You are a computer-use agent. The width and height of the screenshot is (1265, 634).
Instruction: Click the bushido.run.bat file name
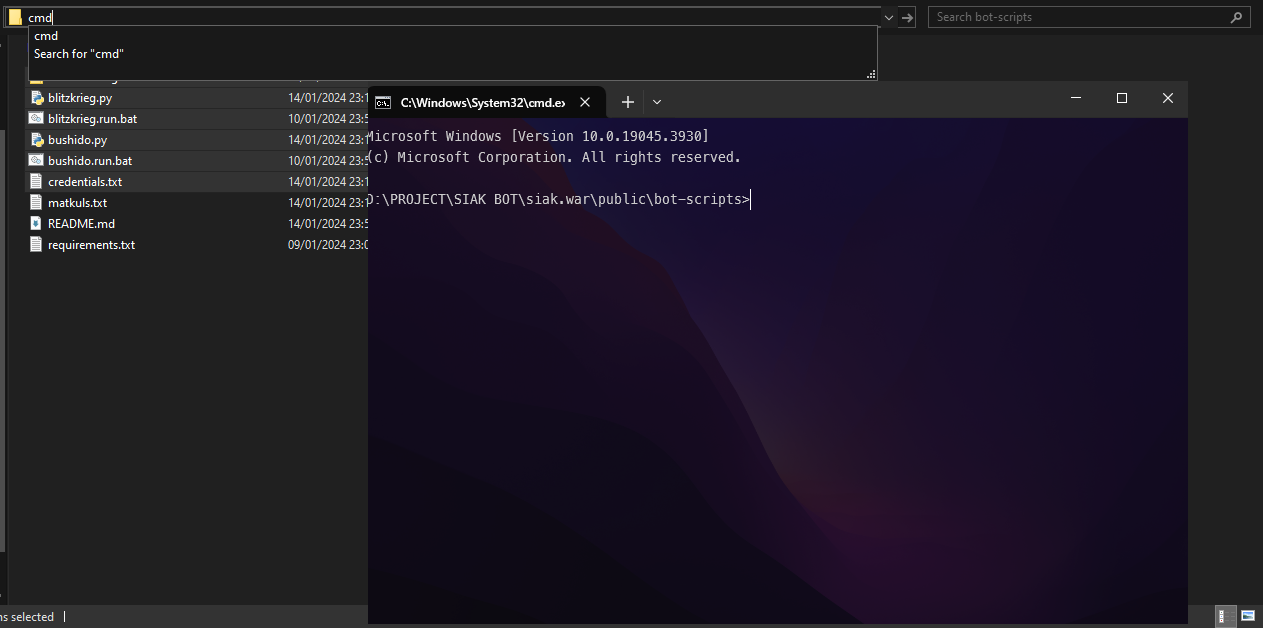click(x=90, y=161)
